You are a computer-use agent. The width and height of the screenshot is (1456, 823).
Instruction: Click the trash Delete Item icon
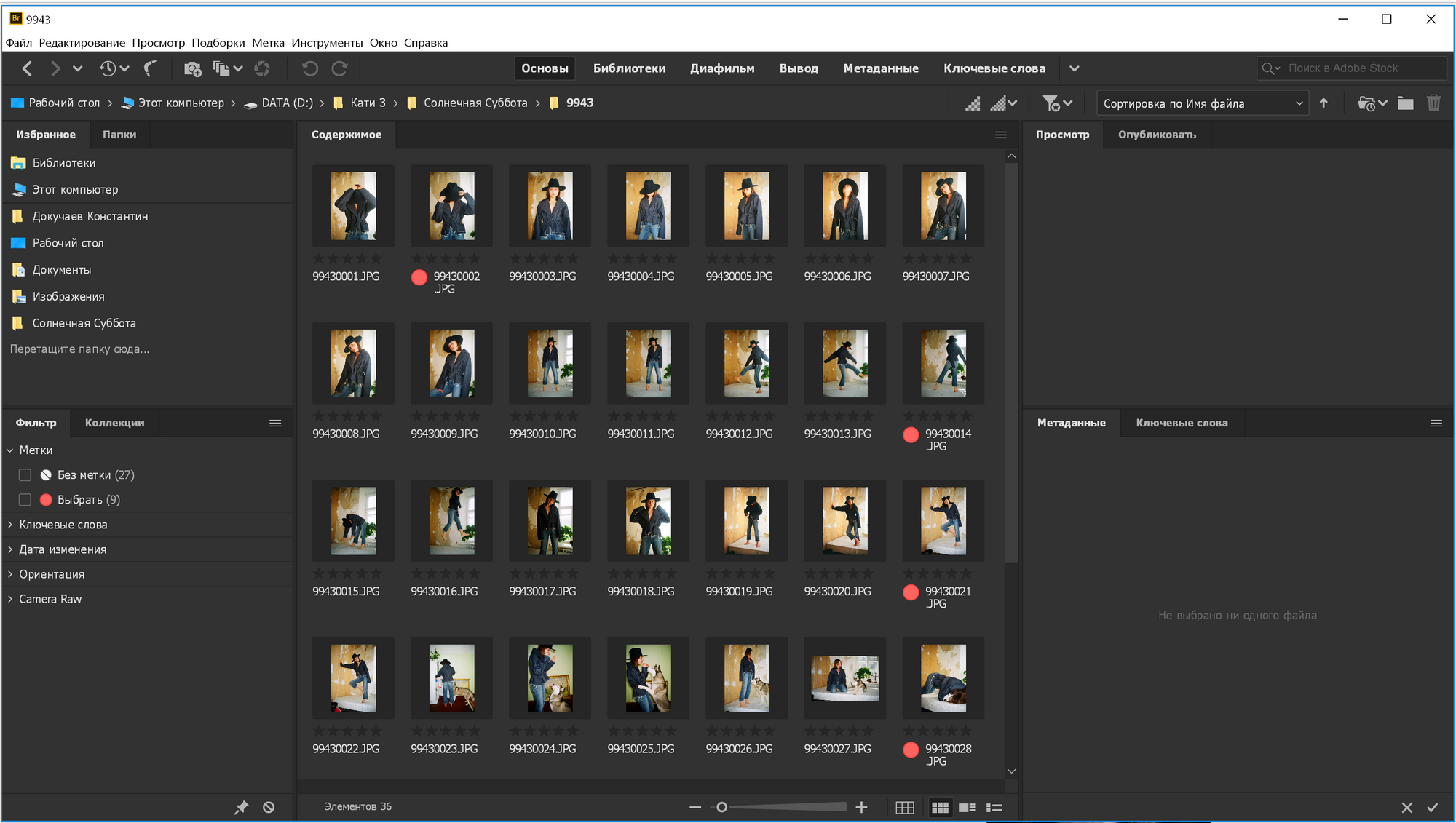(1433, 103)
